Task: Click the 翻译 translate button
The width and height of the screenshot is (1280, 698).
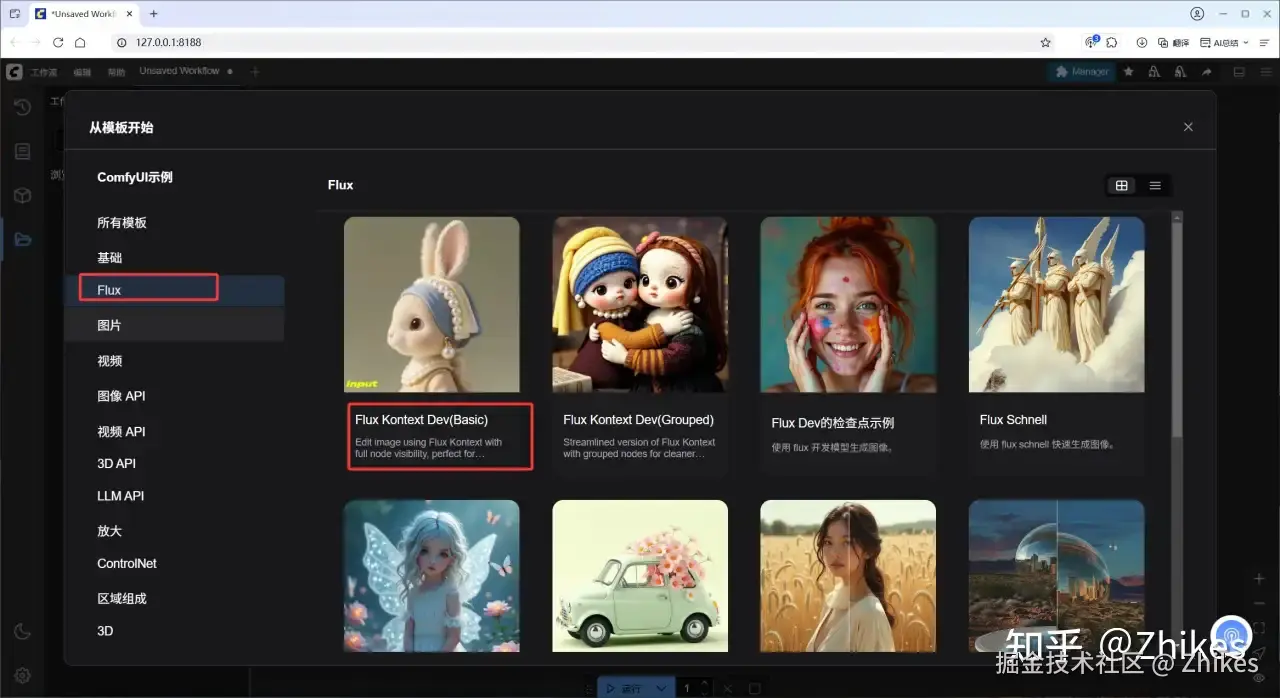Action: click(1174, 42)
